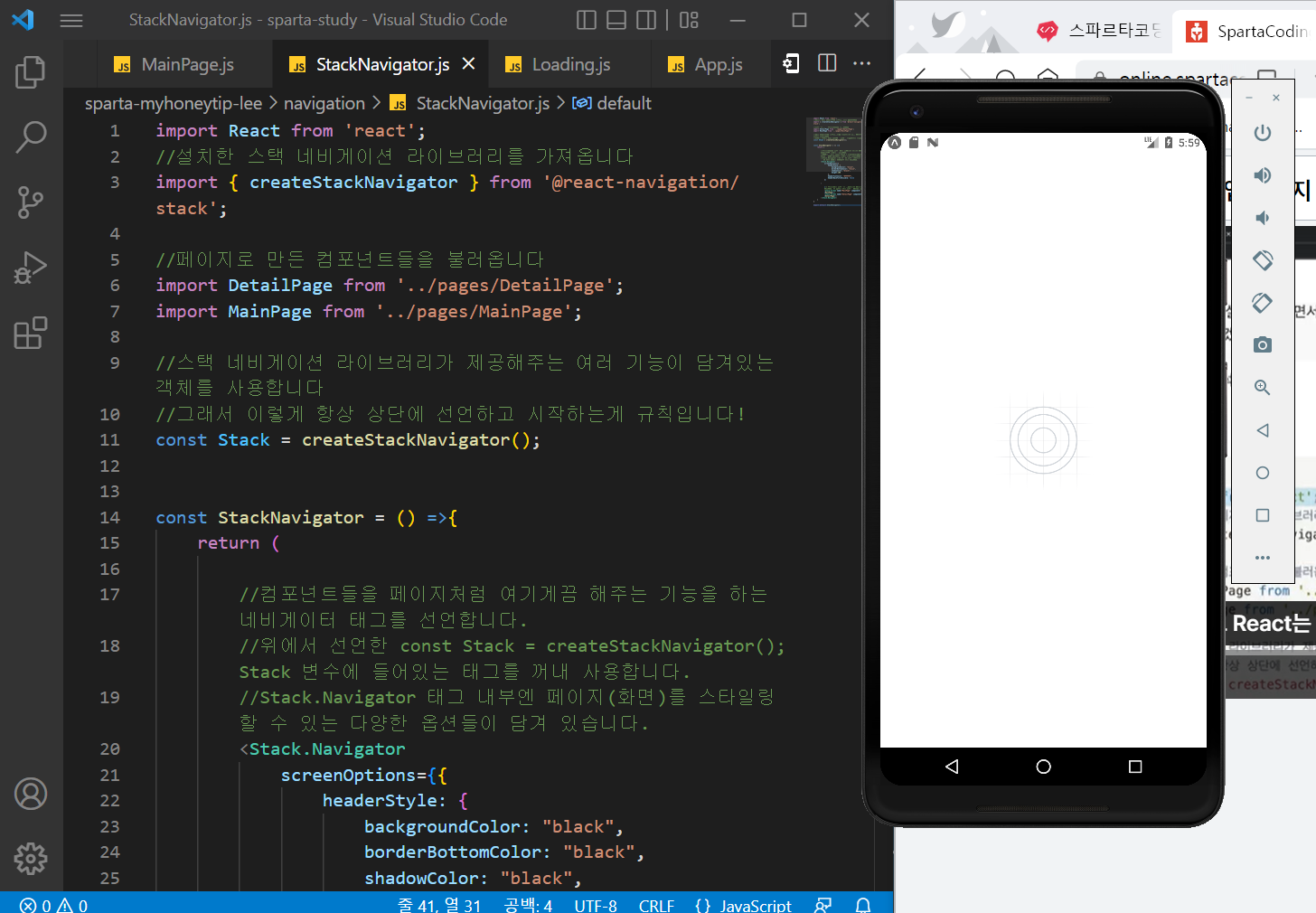Screen dimensions: 1316x913
Task: Switch to the SpartaCoding browser tab
Action: (1245, 32)
